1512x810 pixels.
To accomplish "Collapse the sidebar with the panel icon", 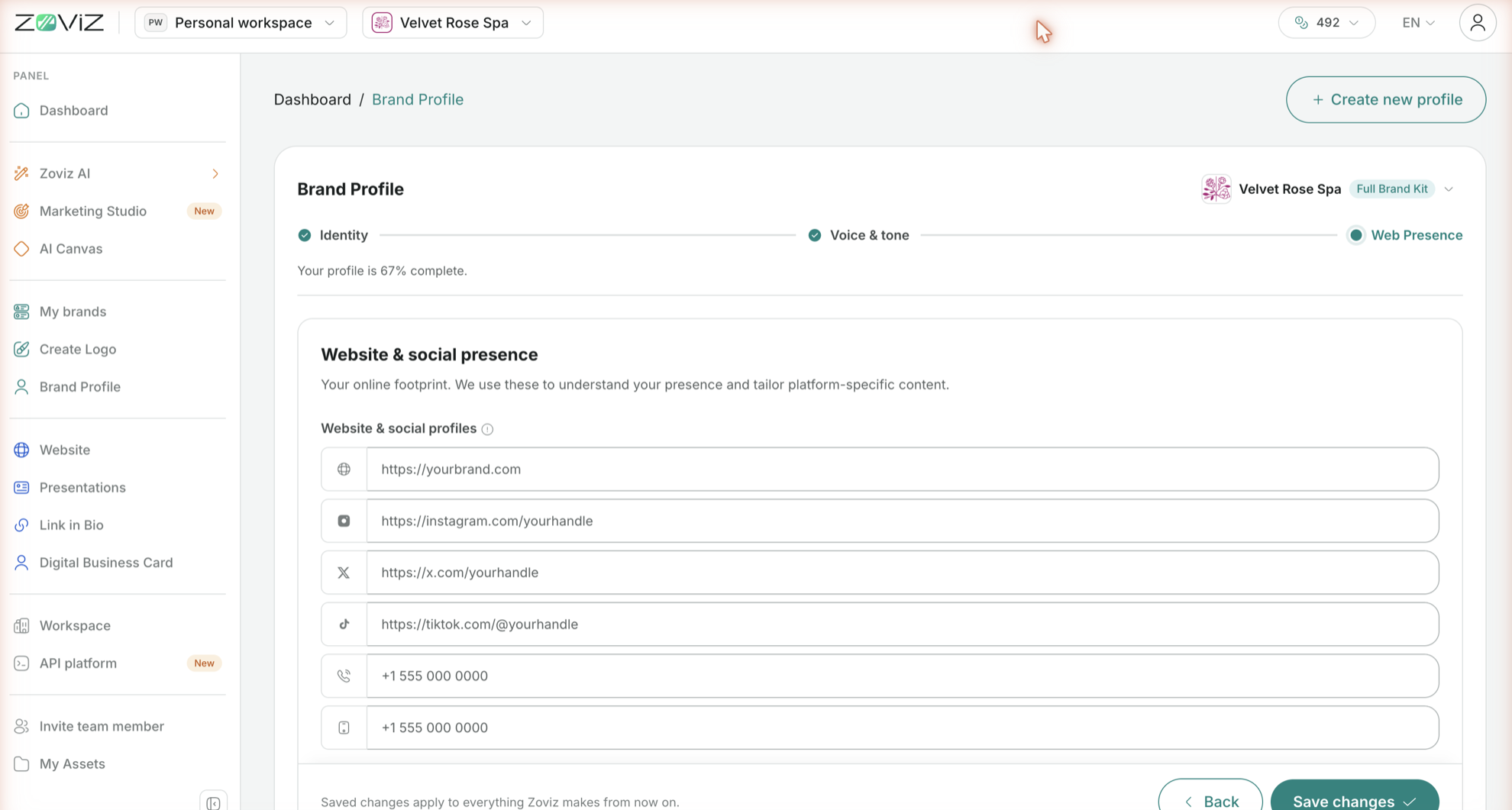I will coord(213,802).
